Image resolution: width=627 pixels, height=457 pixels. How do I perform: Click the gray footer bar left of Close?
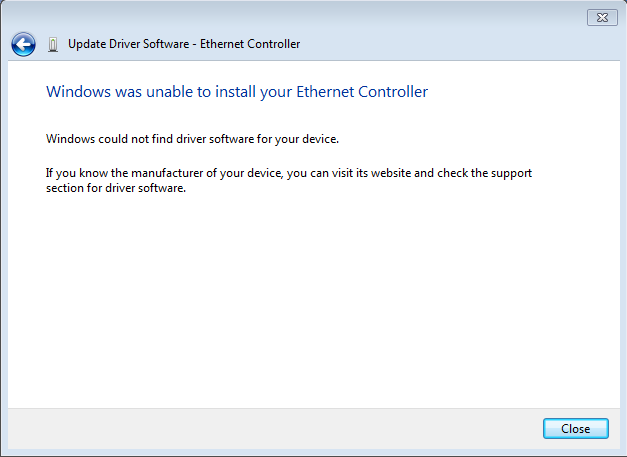click(x=270, y=428)
